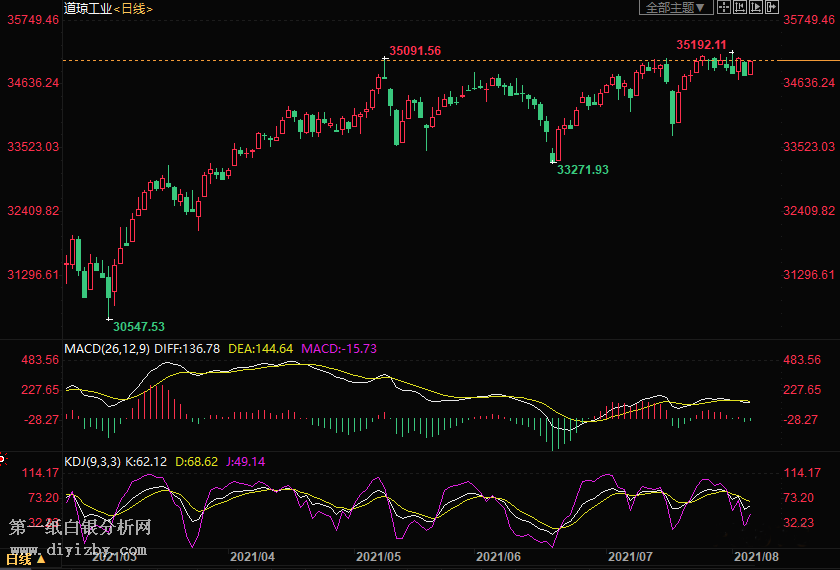Screen dimensions: 840x570
Task: Click the DEA:144.64 yellow value label
Action: pos(261,348)
